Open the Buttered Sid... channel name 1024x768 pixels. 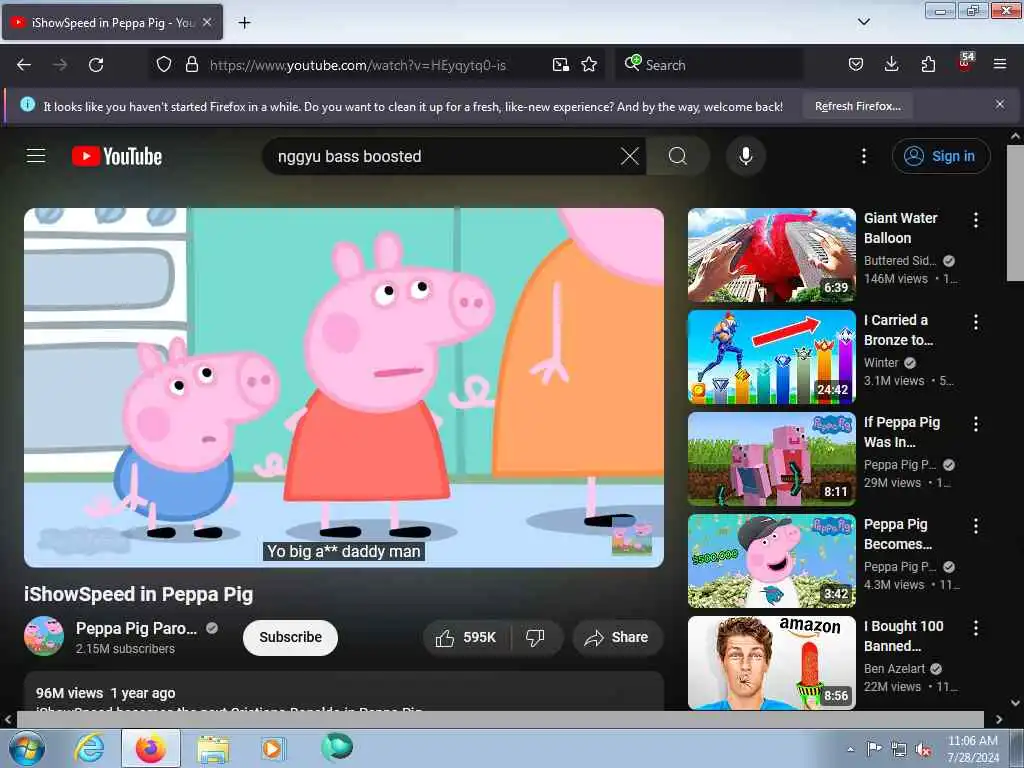pos(900,261)
